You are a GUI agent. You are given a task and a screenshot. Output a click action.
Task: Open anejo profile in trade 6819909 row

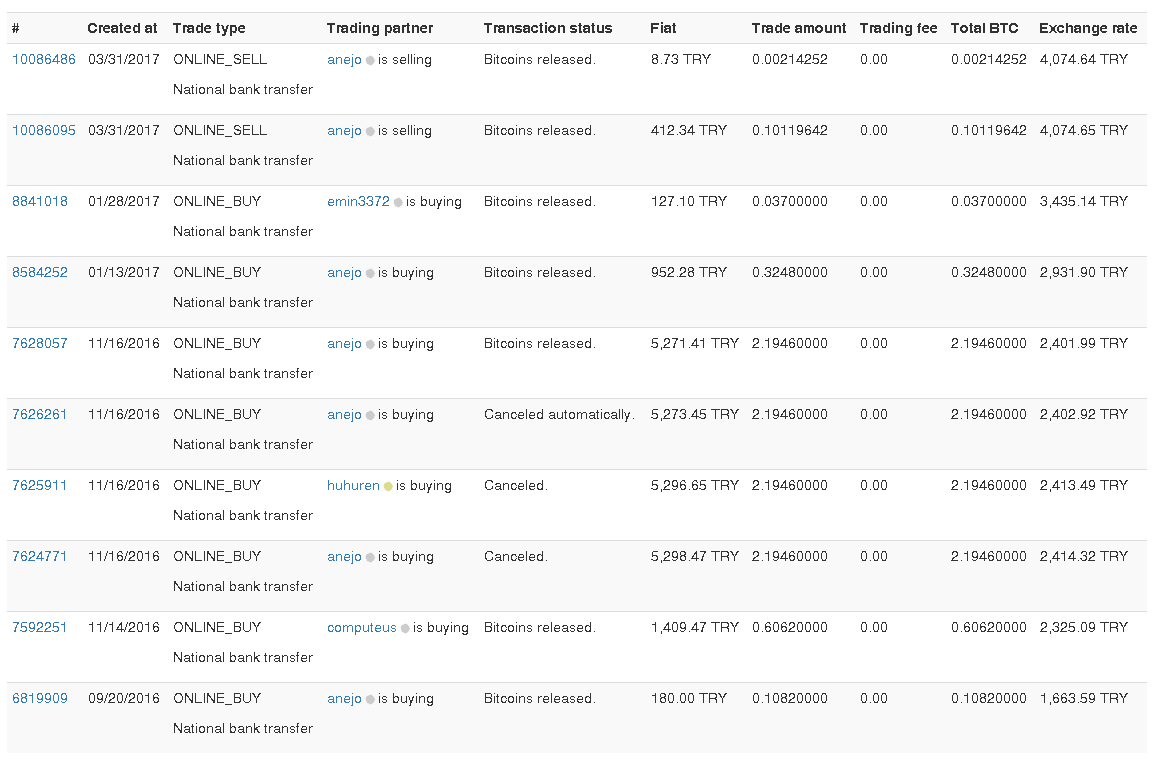click(x=344, y=698)
